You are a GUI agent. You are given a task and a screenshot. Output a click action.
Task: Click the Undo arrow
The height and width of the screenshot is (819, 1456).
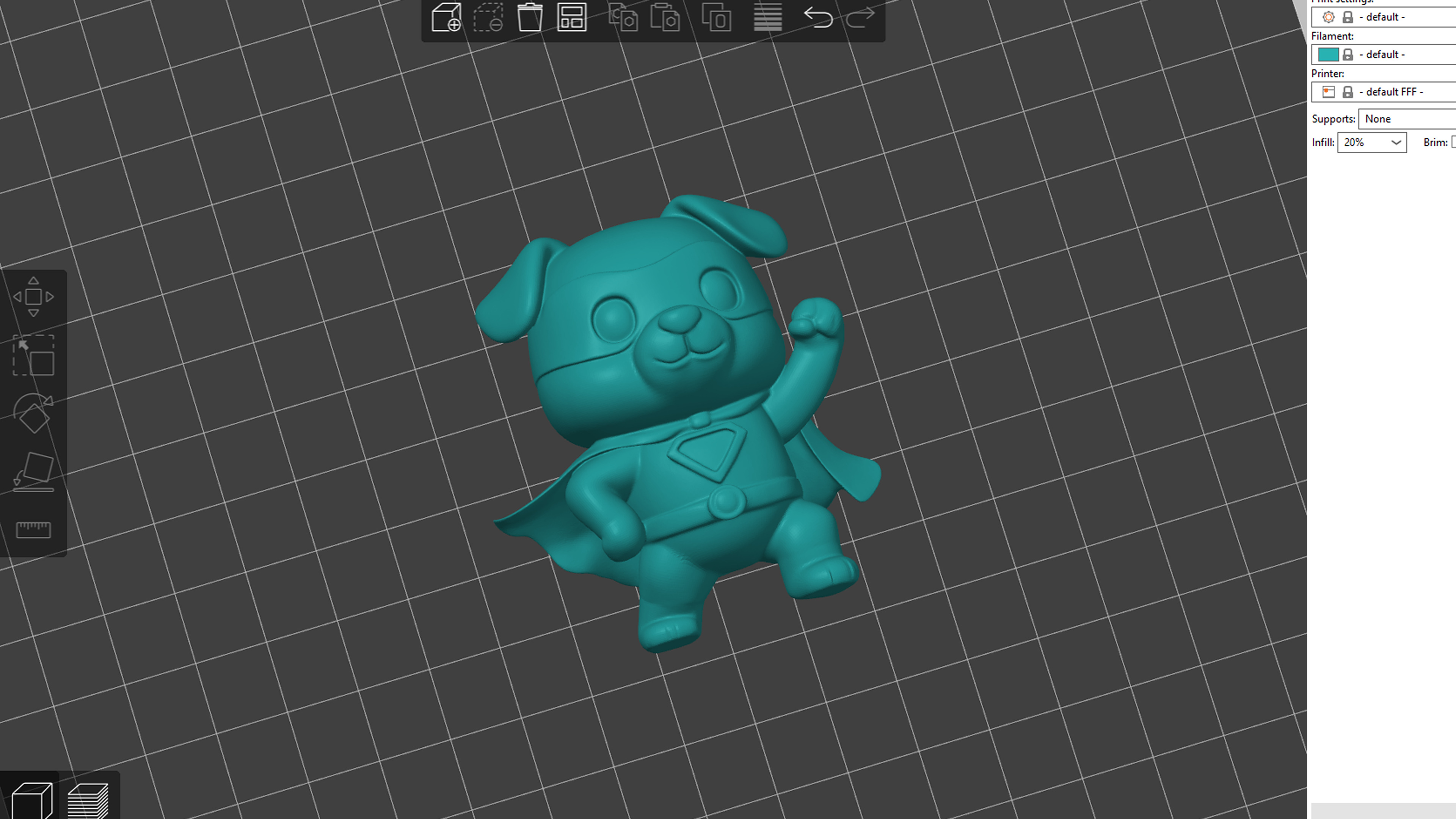(818, 17)
